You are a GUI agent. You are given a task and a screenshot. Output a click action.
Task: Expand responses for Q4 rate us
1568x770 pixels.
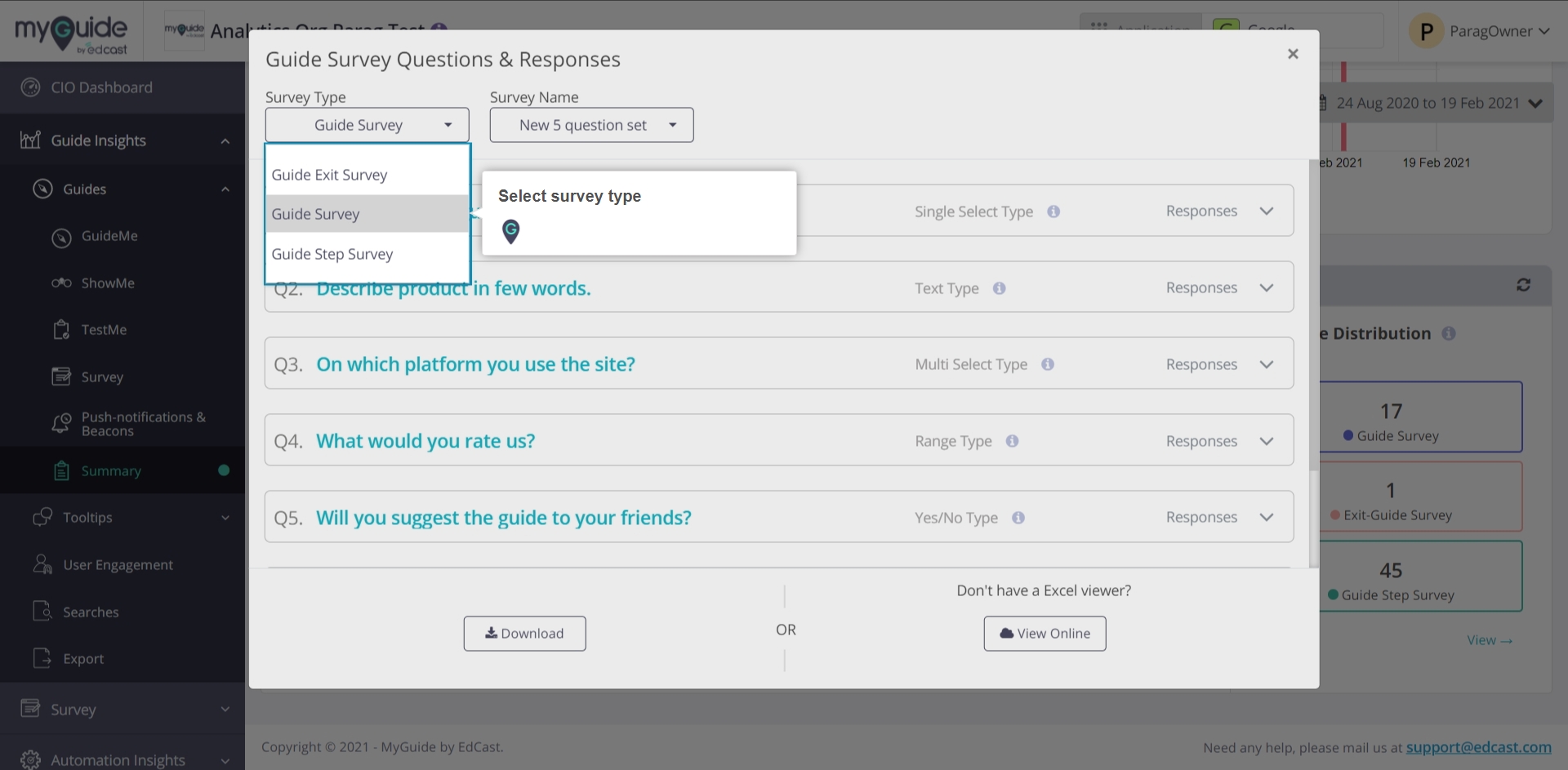(1267, 441)
